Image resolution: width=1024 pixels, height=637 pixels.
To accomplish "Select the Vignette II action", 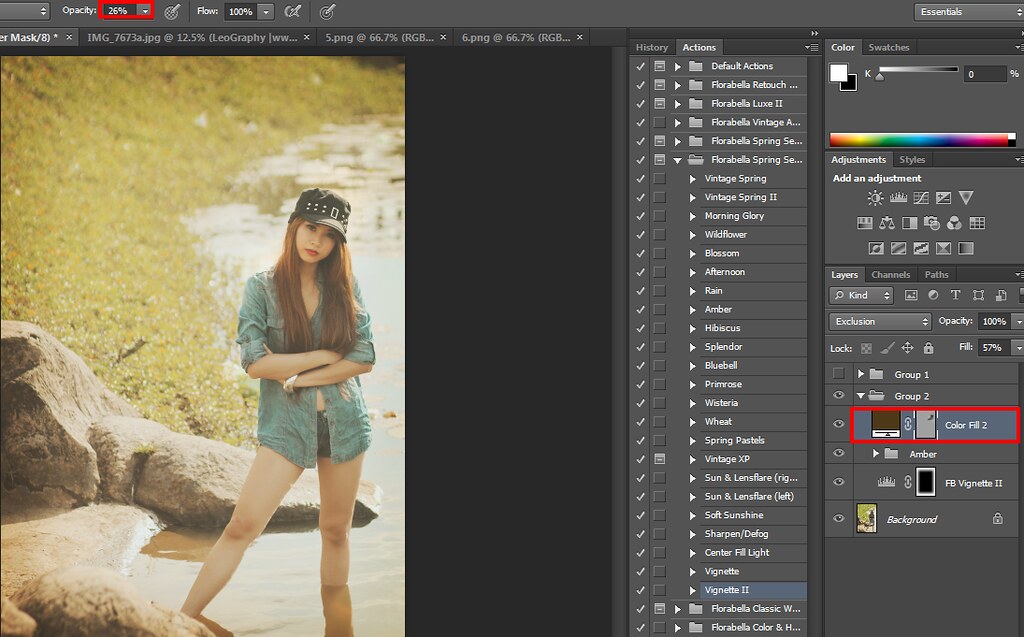I will pyautogui.click(x=727, y=590).
